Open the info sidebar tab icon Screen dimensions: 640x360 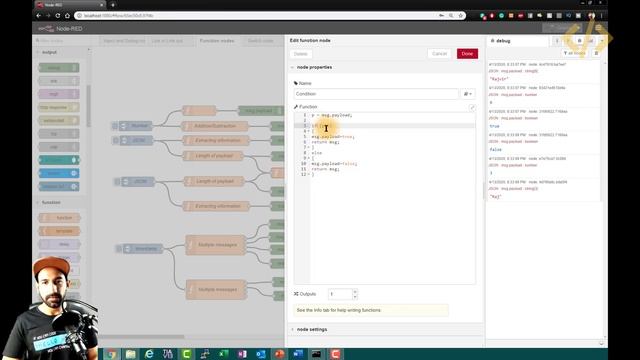(557, 41)
